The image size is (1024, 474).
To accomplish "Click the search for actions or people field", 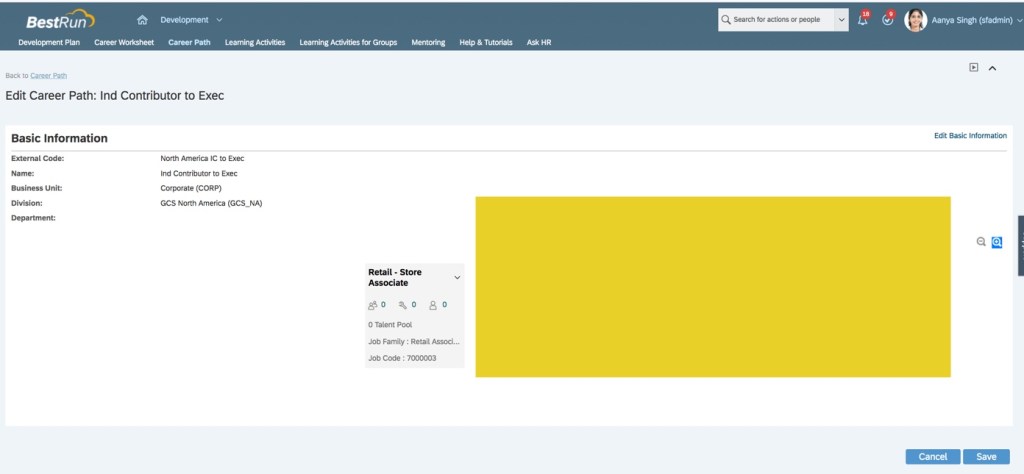I will pyautogui.click(x=777, y=20).
